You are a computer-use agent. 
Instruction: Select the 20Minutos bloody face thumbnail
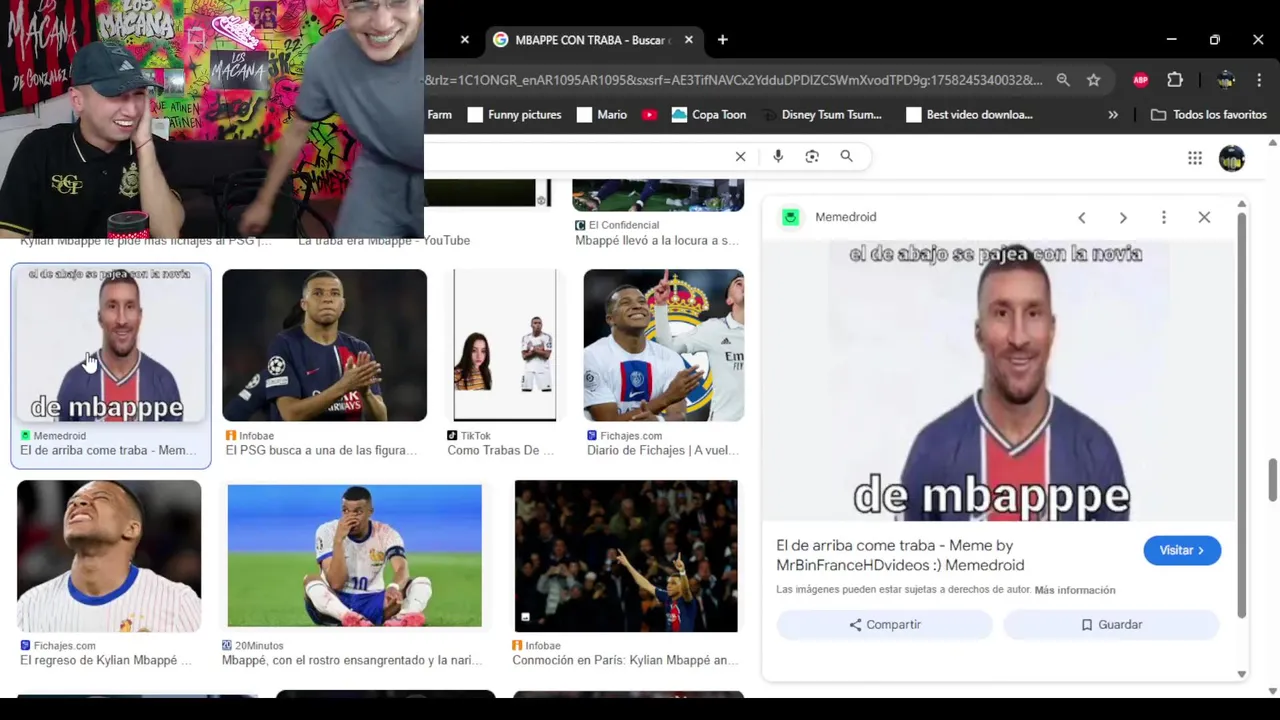(x=354, y=556)
